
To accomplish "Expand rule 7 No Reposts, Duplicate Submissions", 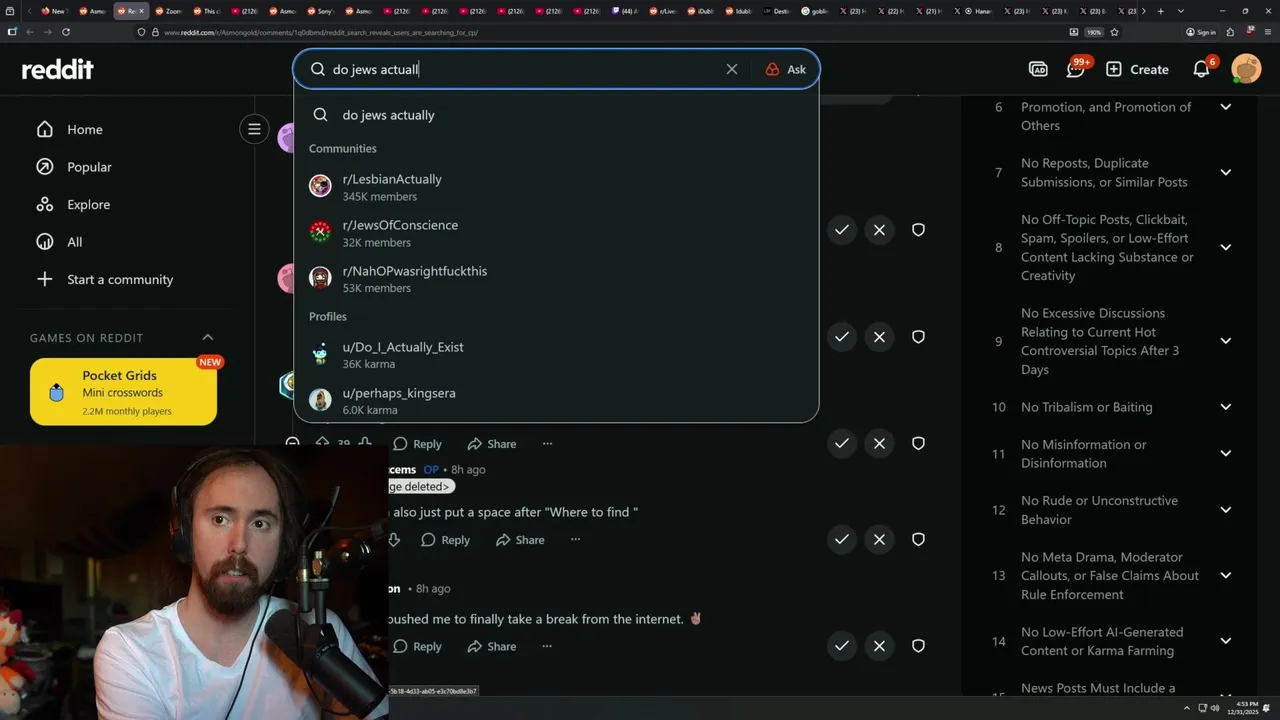I will point(1225,172).
